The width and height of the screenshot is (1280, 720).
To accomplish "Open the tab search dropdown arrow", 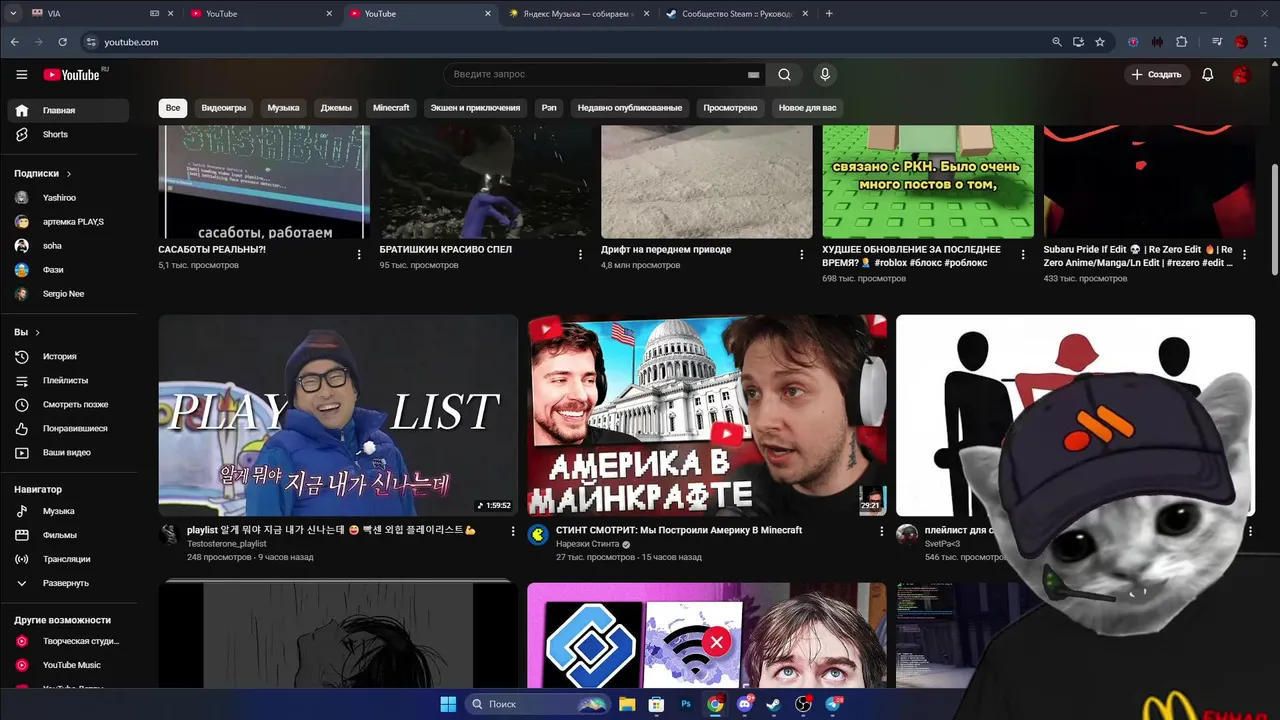I will [15, 14].
